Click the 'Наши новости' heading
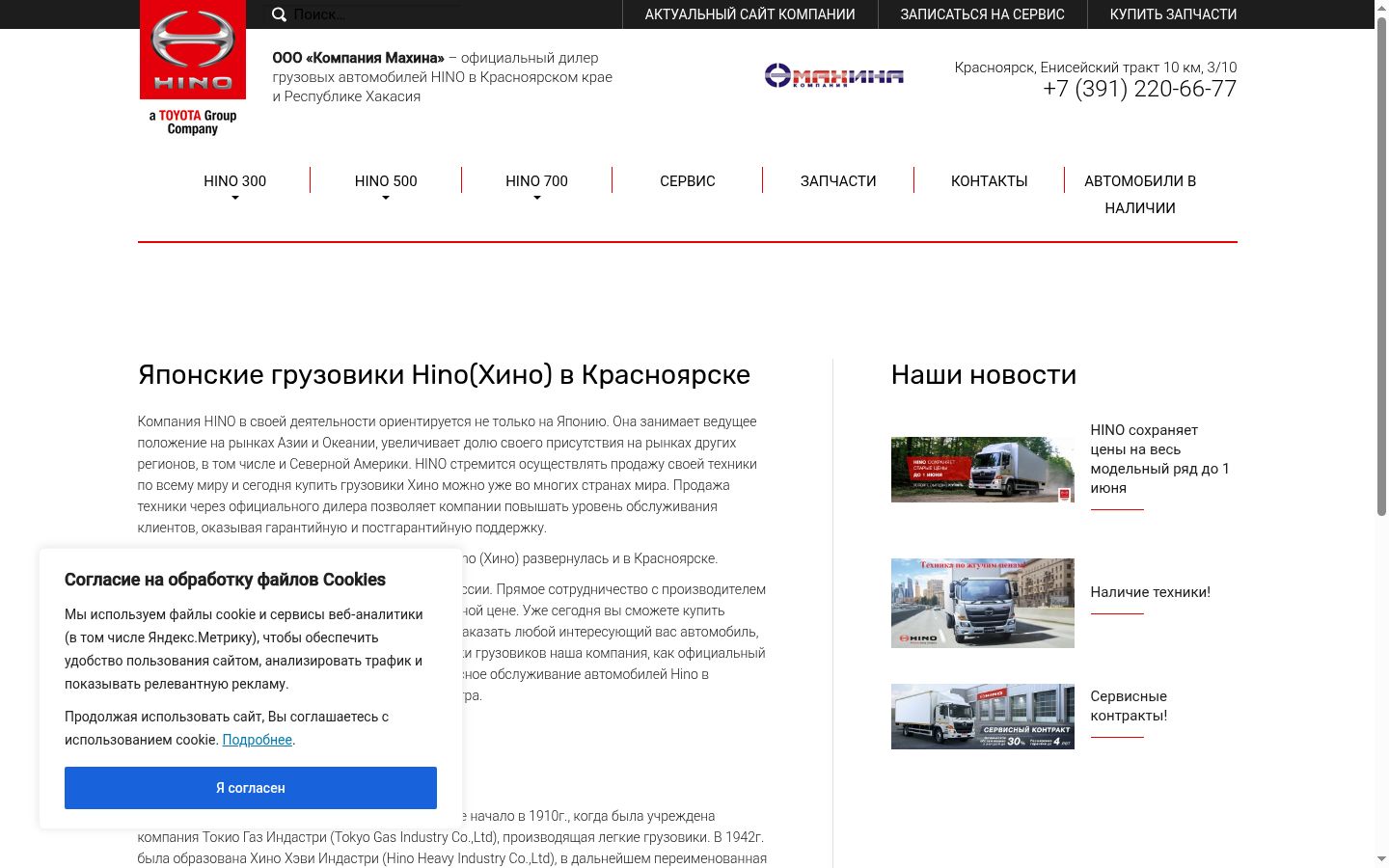This screenshot has height=868, width=1389. [x=984, y=374]
